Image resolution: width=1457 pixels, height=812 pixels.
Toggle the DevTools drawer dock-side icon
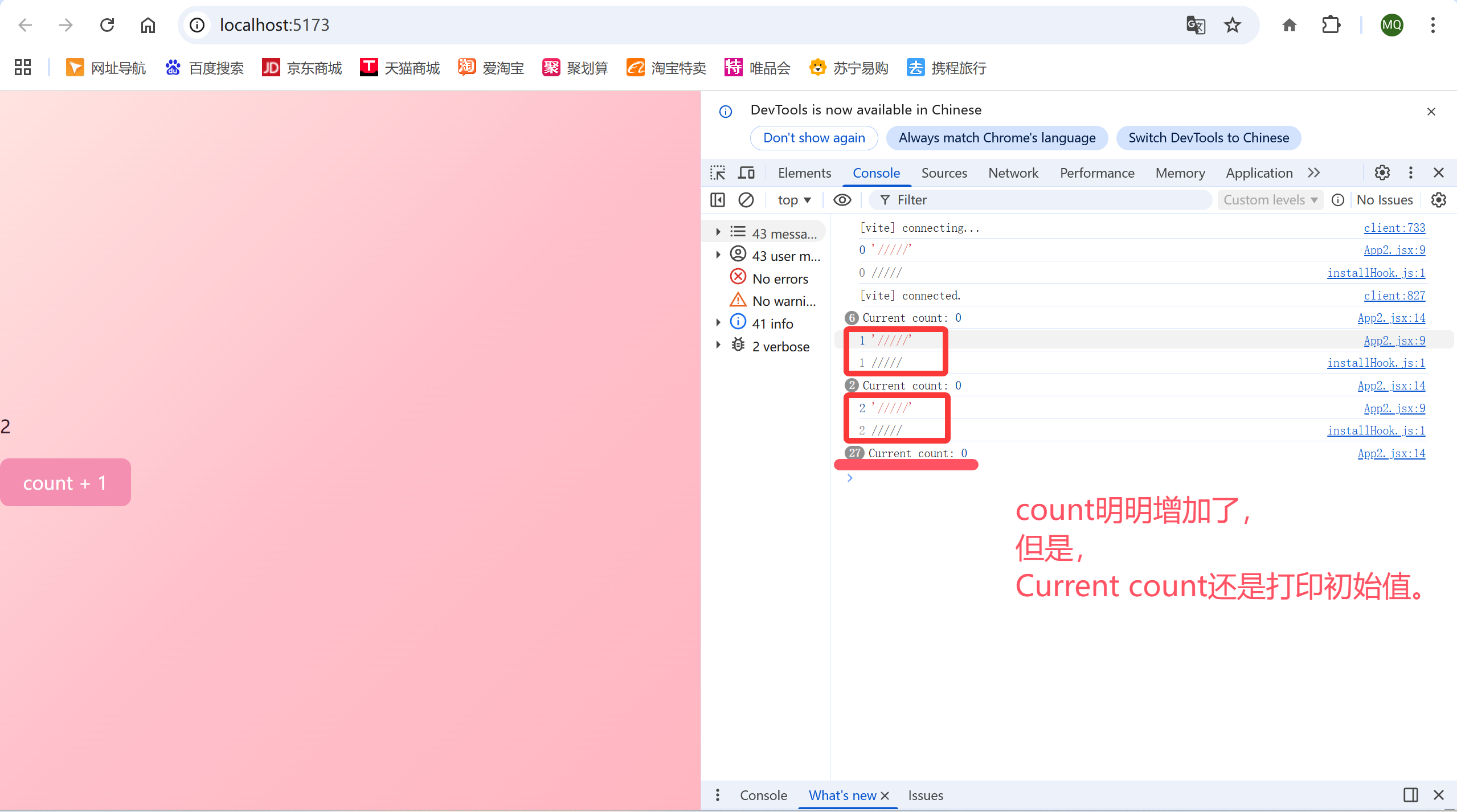[1410, 795]
